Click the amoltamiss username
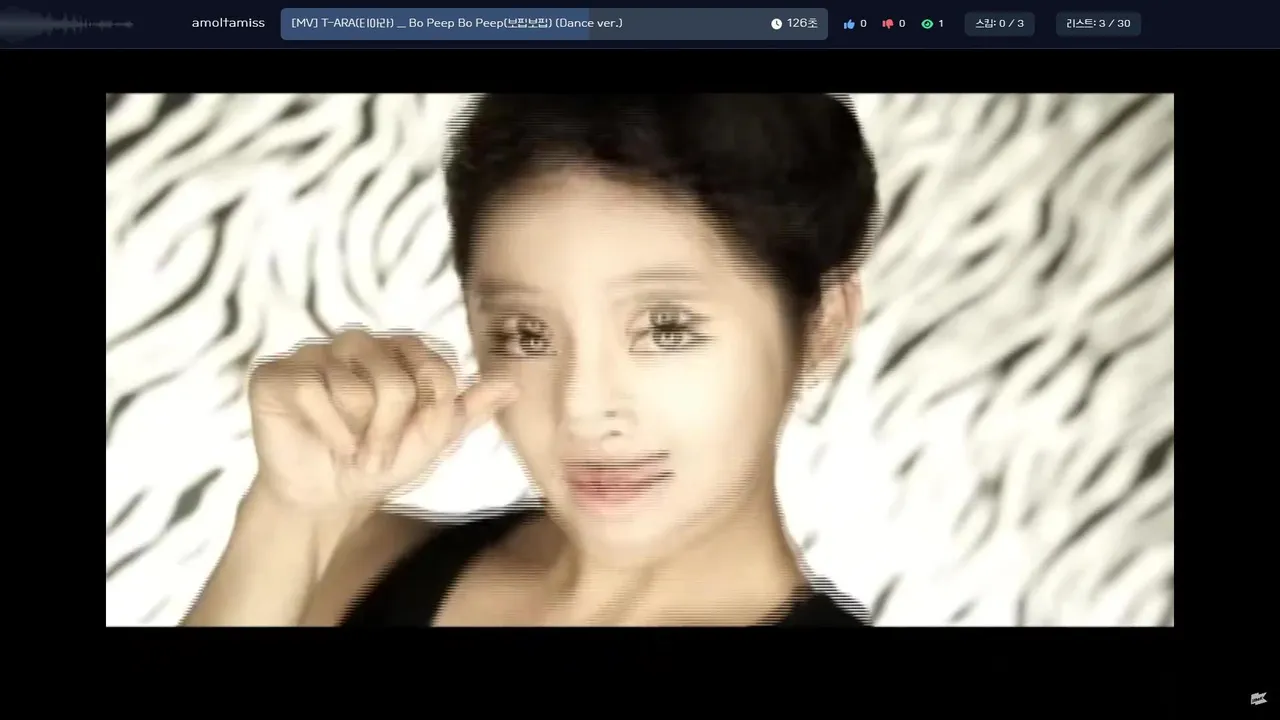Image resolution: width=1280 pixels, height=720 pixels. 228,23
